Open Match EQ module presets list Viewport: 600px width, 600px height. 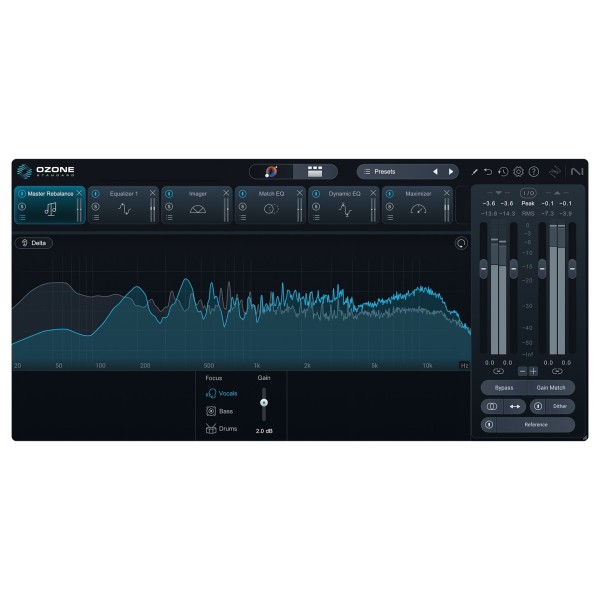pyautogui.click(x=243, y=218)
